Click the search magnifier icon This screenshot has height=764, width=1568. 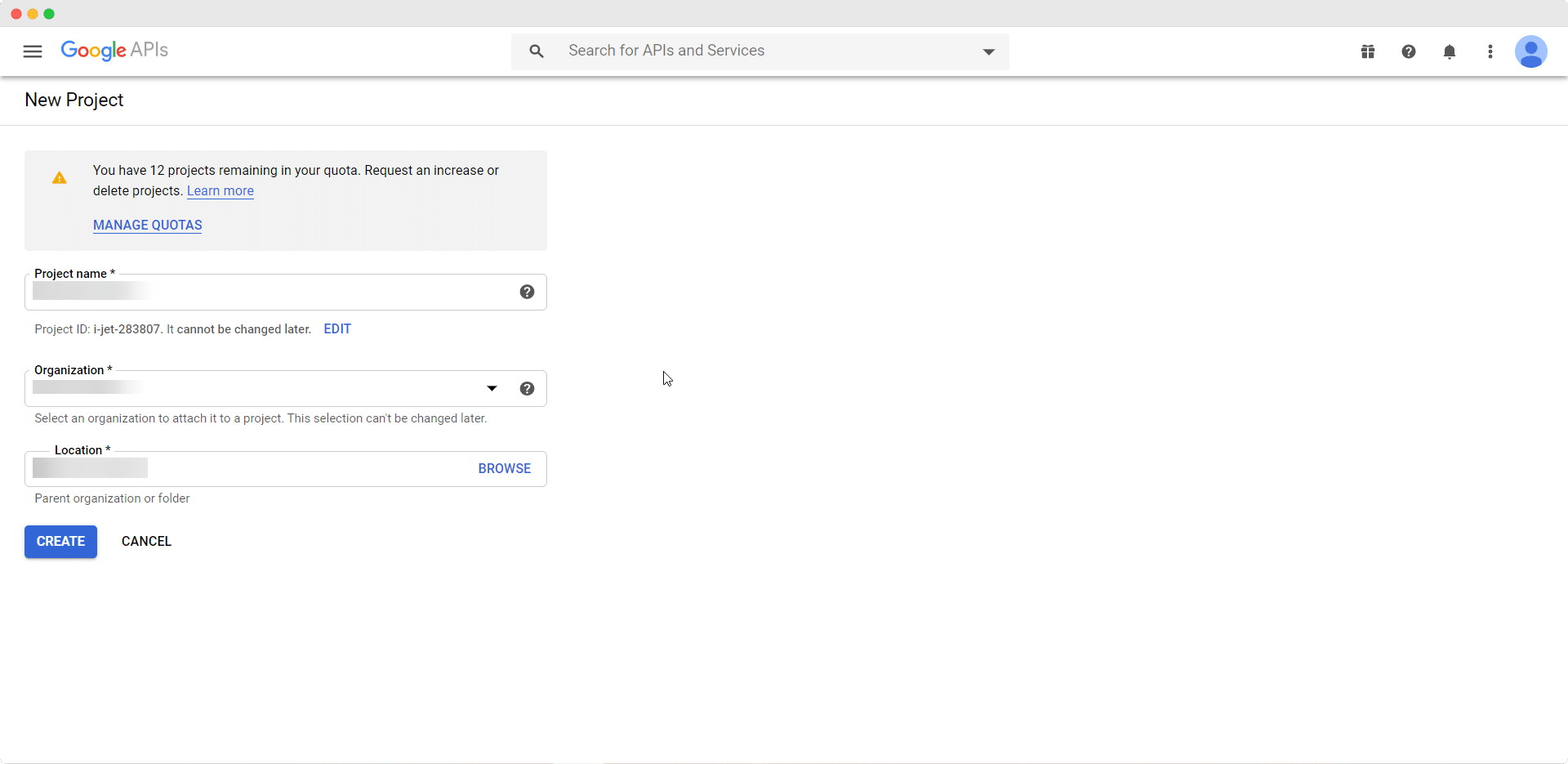[537, 51]
